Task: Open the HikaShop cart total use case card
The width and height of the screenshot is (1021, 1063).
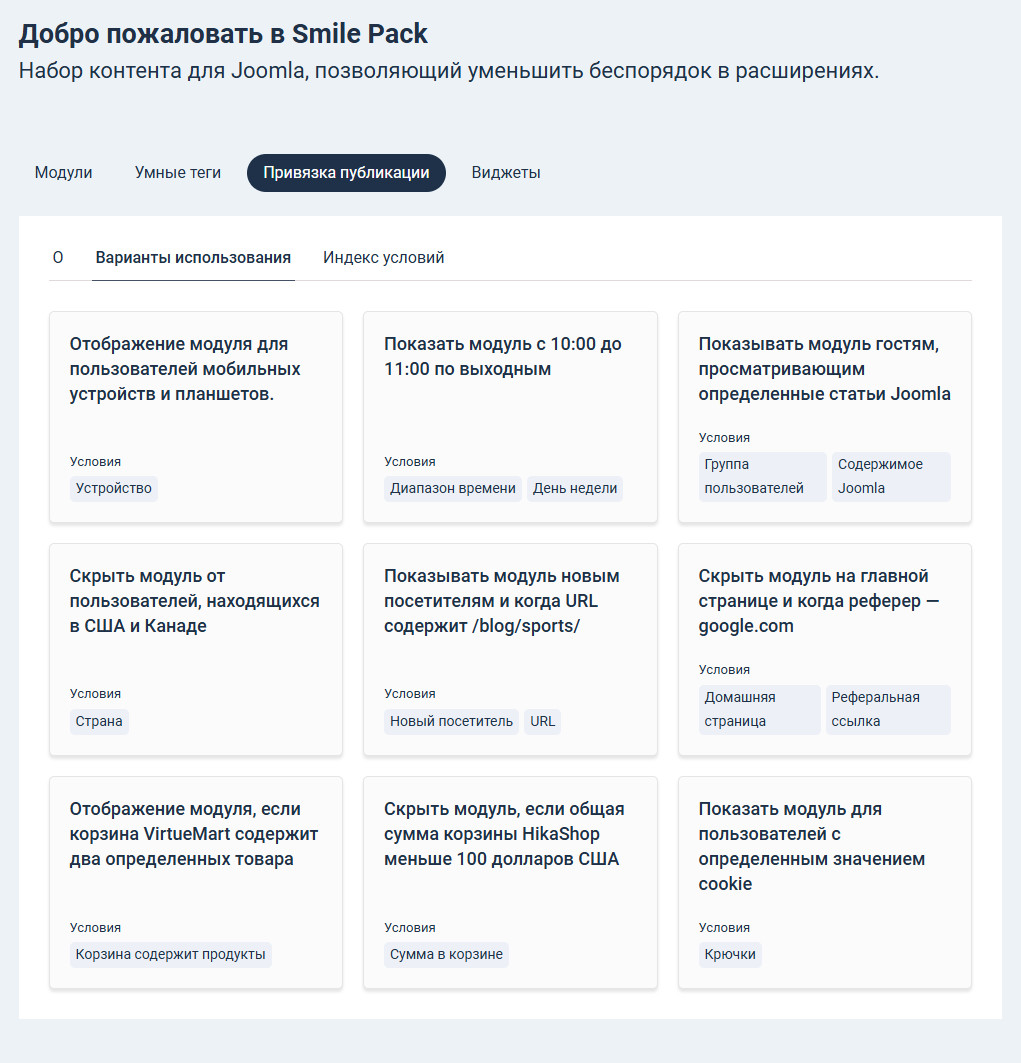Action: pyautogui.click(x=509, y=834)
